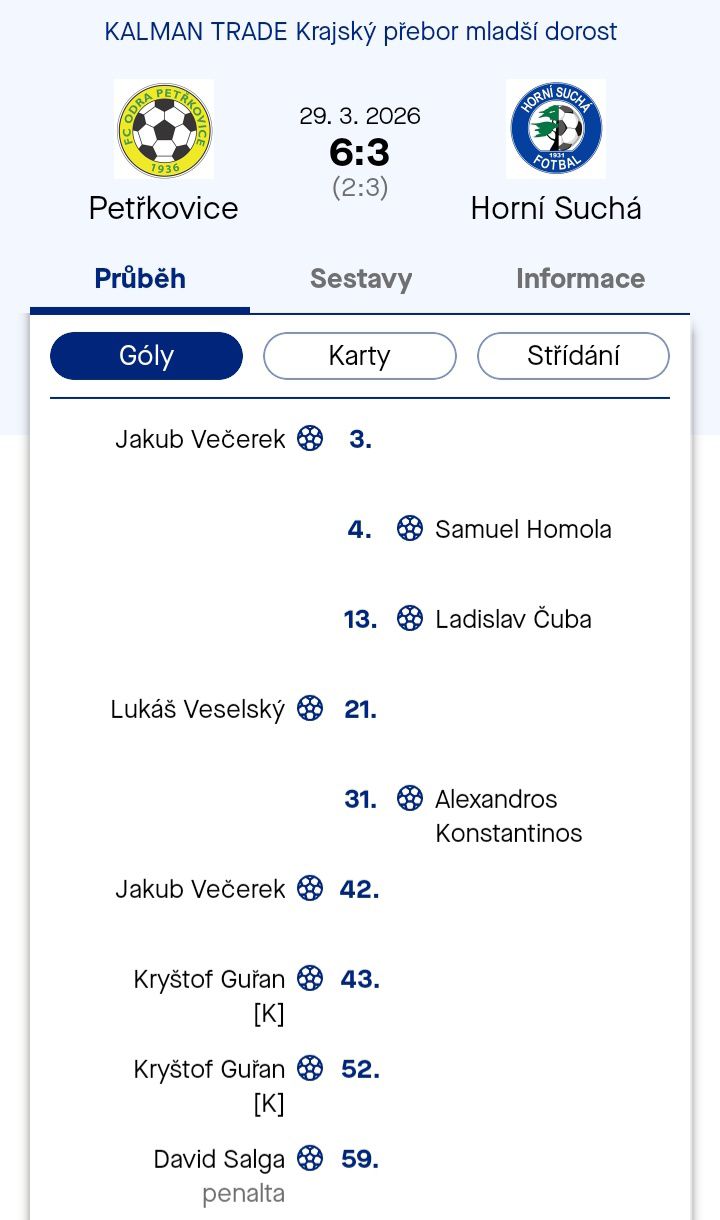Open Horní Suchá team name link

(x=556, y=208)
